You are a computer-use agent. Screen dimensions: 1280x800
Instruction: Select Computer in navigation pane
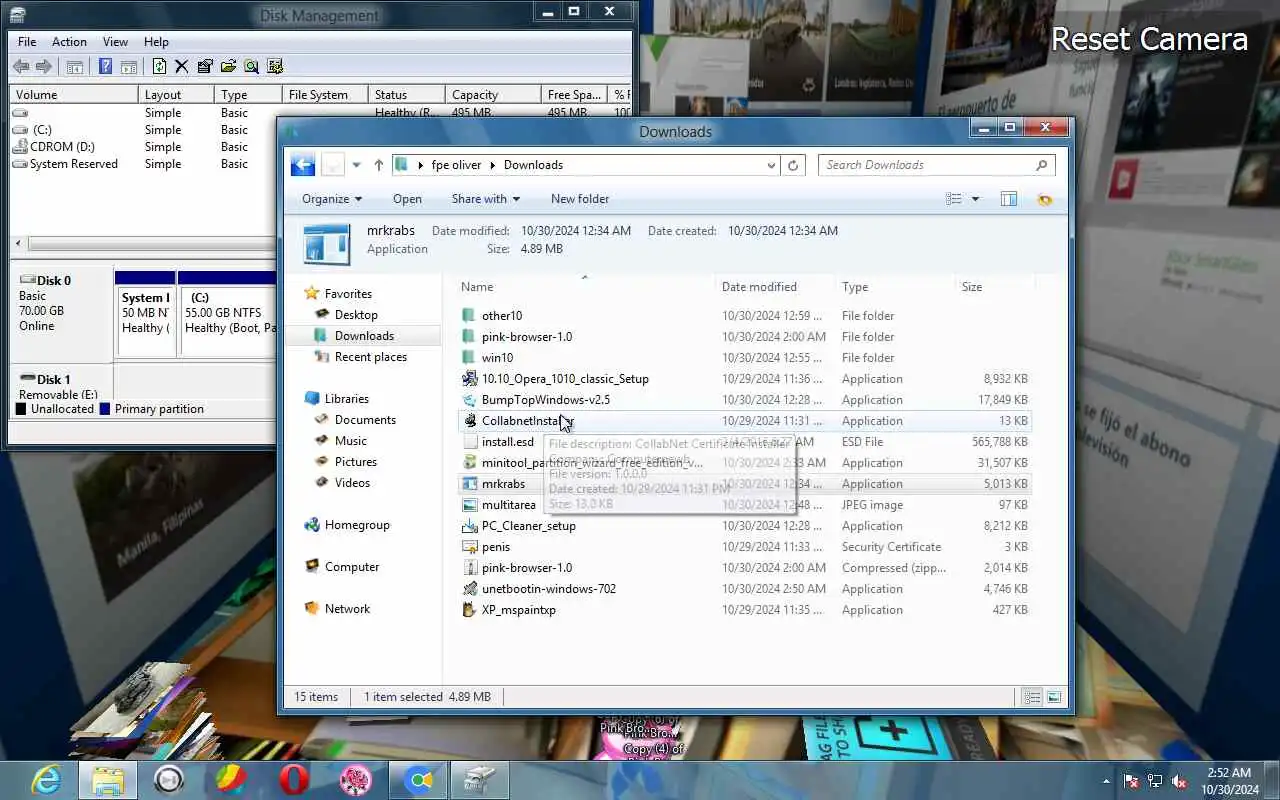point(352,567)
